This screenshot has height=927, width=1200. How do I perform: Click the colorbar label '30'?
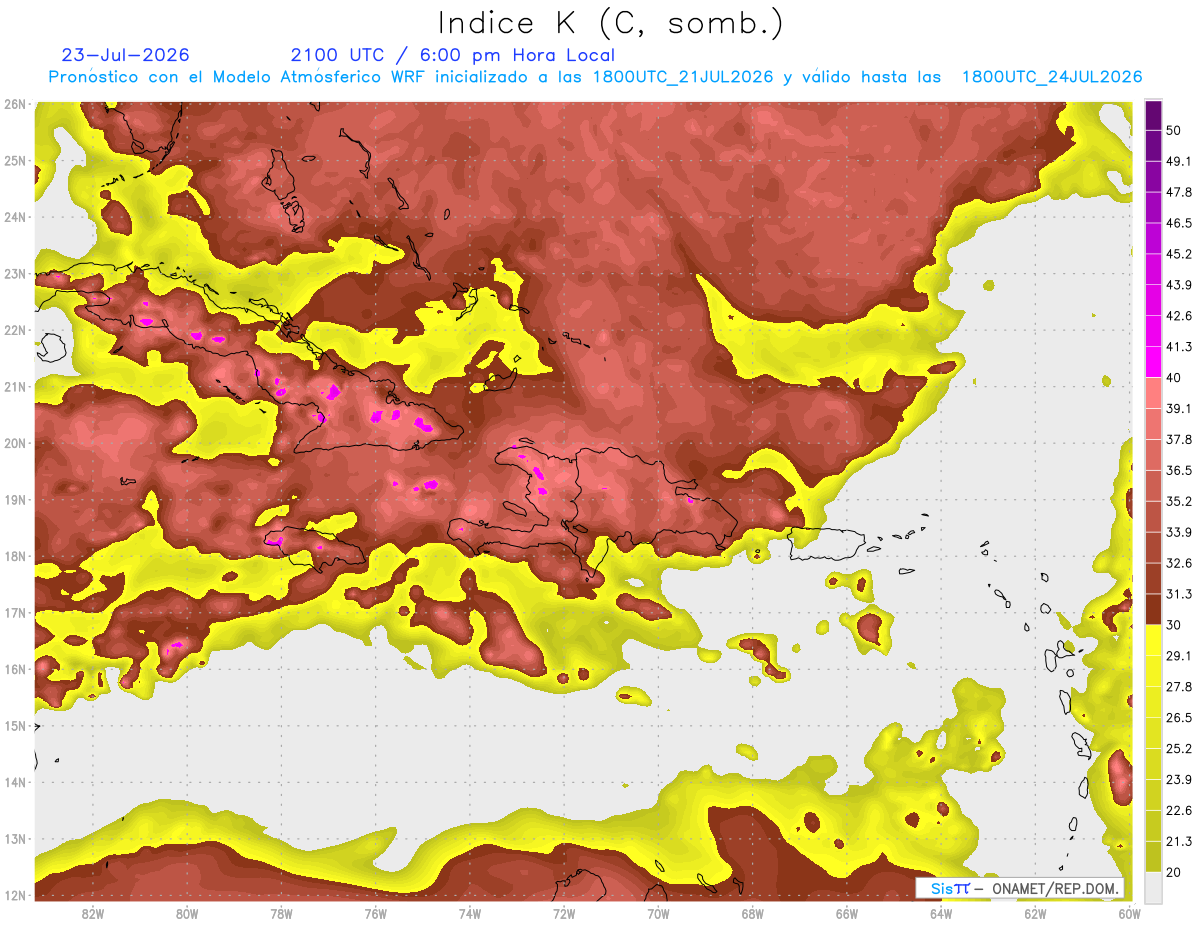(1174, 625)
